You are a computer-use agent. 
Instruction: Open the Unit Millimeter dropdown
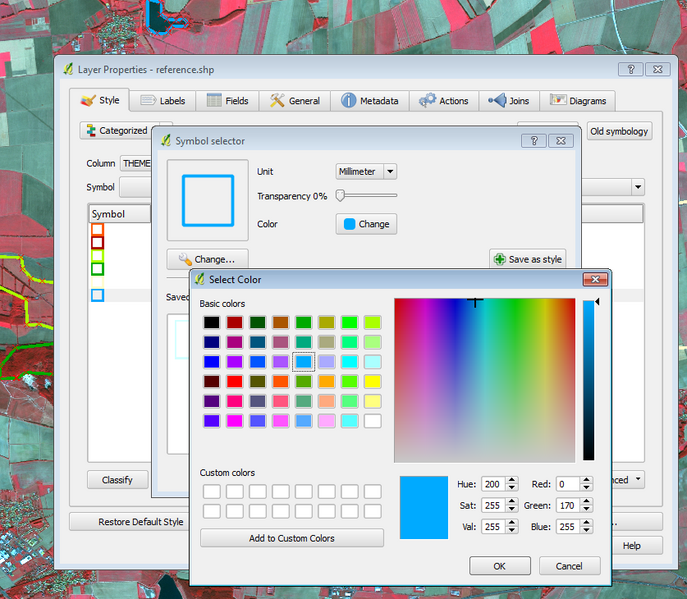point(366,171)
